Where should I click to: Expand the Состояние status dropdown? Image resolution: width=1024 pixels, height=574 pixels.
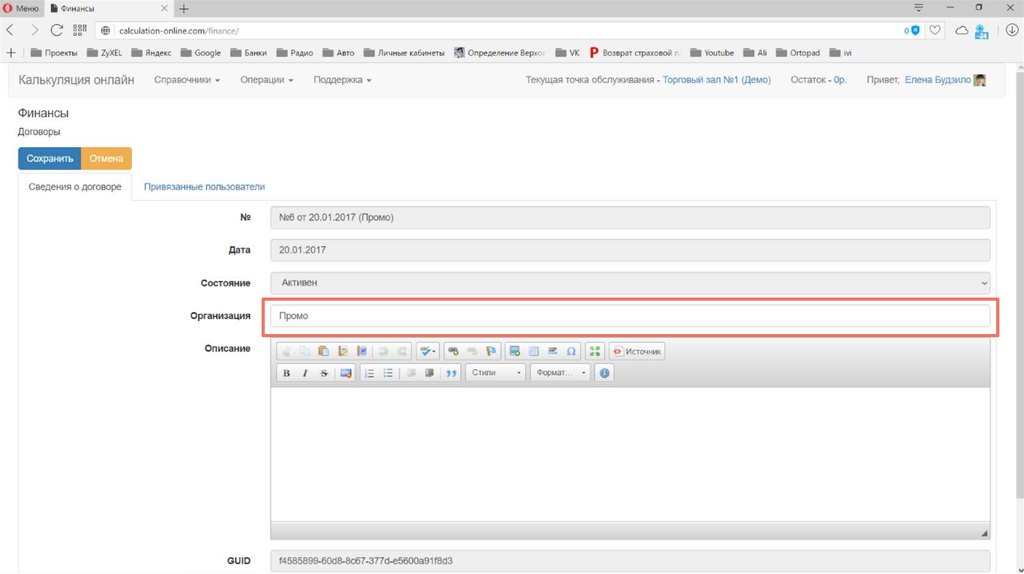(x=630, y=283)
